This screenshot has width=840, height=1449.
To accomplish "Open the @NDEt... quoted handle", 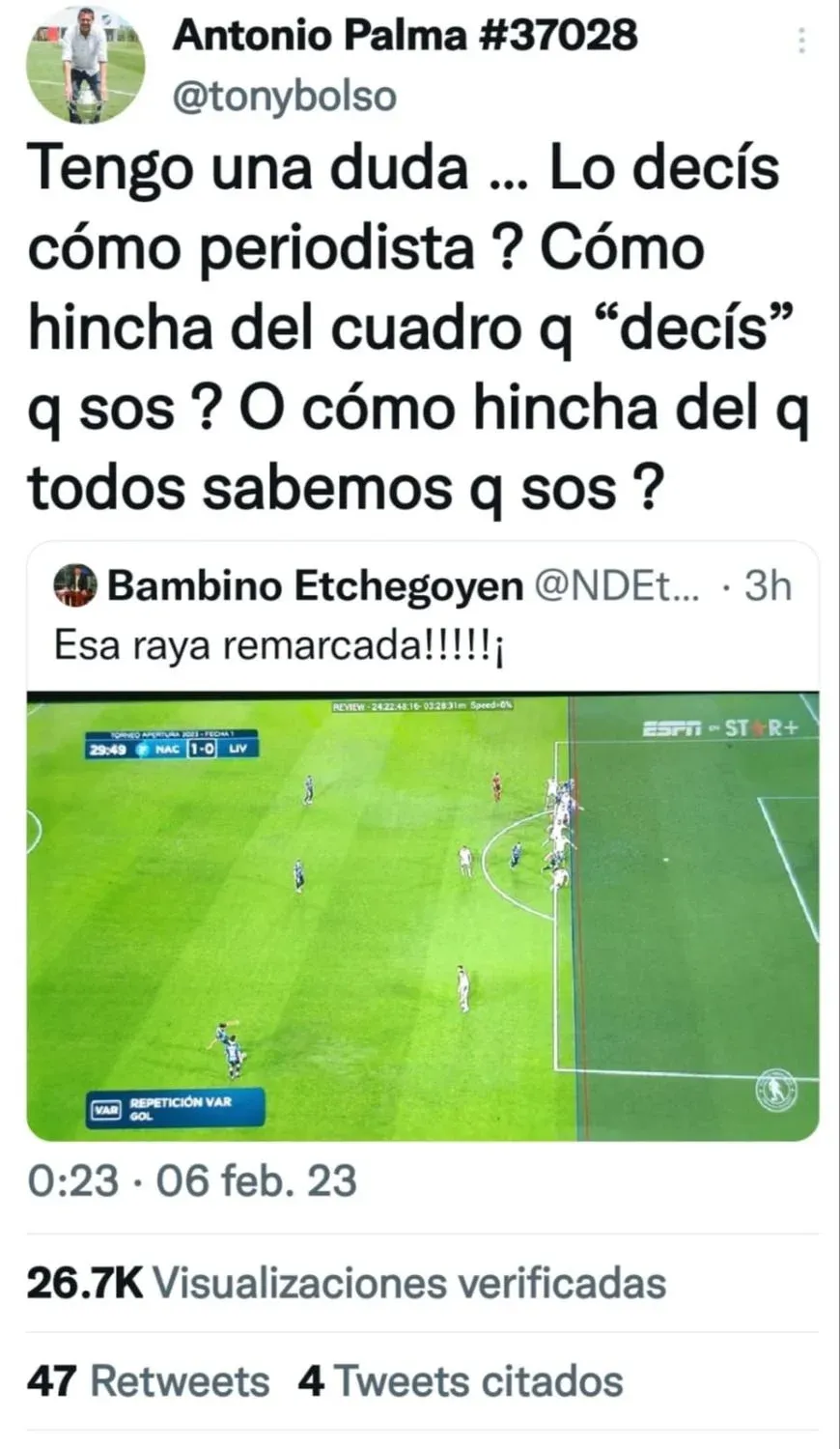I will 620,585.
